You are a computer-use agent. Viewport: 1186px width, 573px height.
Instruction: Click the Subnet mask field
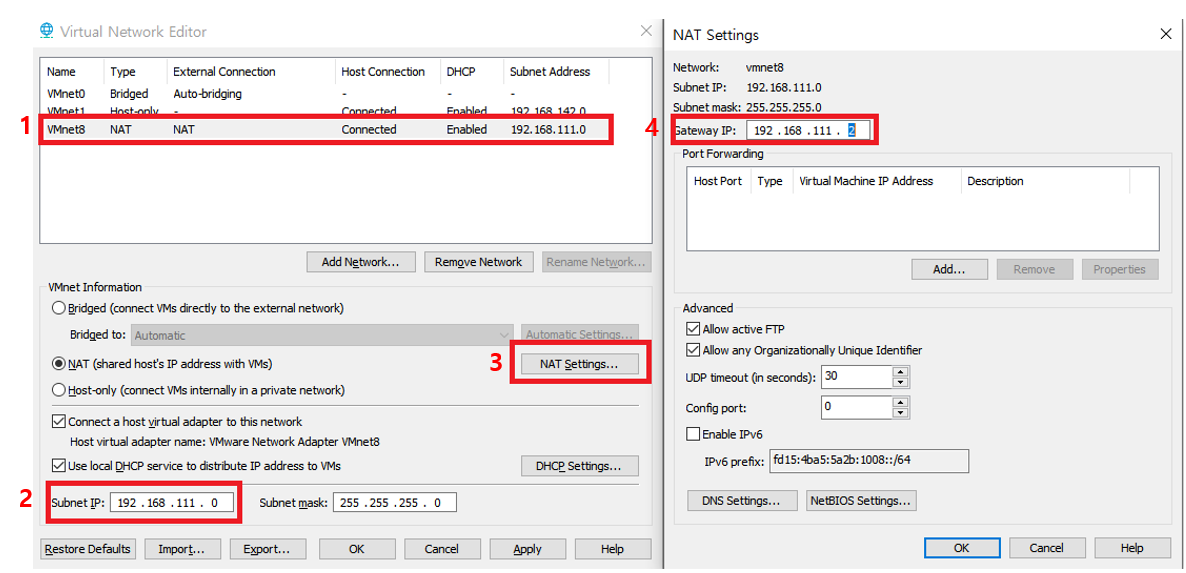tap(395, 503)
